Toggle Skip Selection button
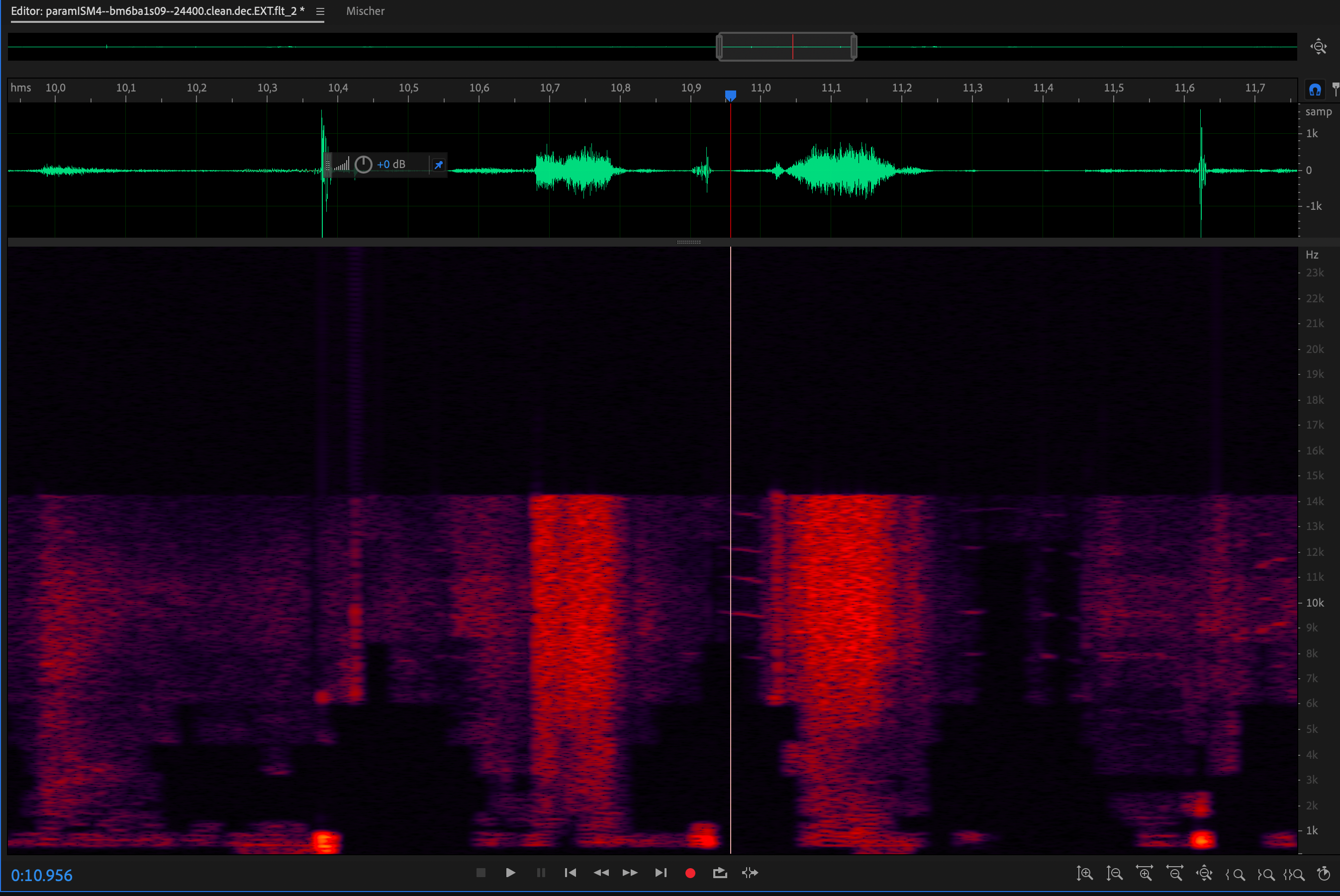Viewport: 1340px width, 896px height. [750, 873]
